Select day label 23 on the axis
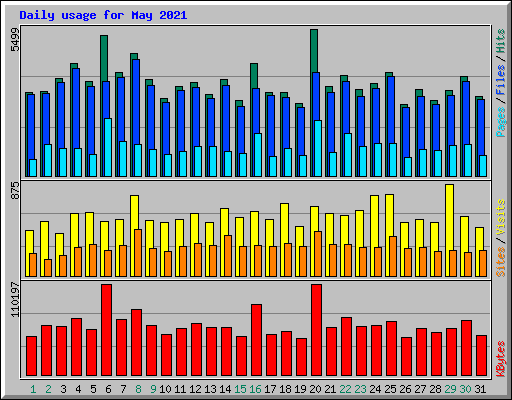 pos(360,389)
